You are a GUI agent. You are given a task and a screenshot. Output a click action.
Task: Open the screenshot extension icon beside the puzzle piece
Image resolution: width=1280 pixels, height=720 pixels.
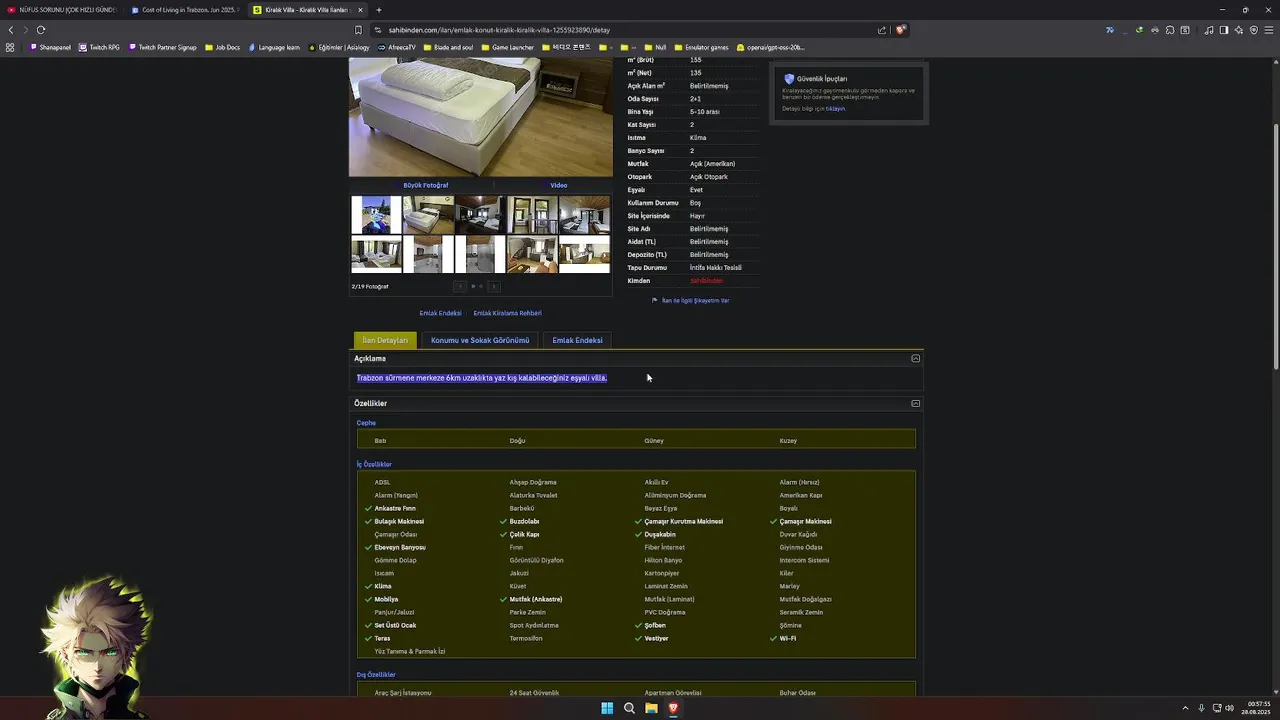tap(1185, 30)
